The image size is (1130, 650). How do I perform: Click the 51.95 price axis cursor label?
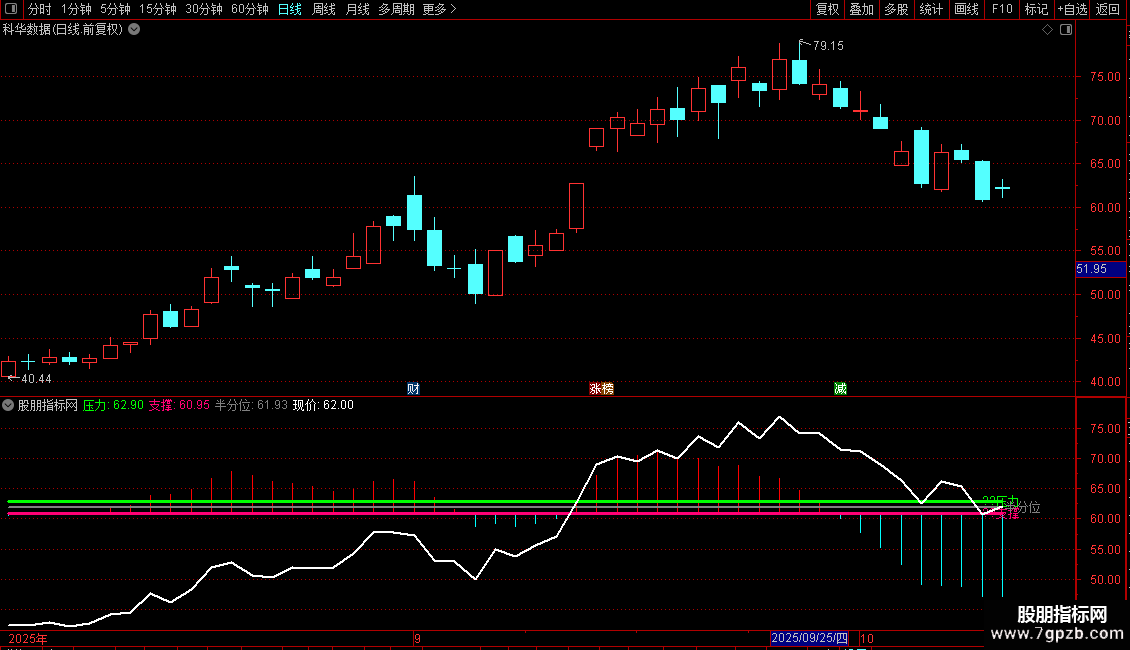[x=1100, y=269]
